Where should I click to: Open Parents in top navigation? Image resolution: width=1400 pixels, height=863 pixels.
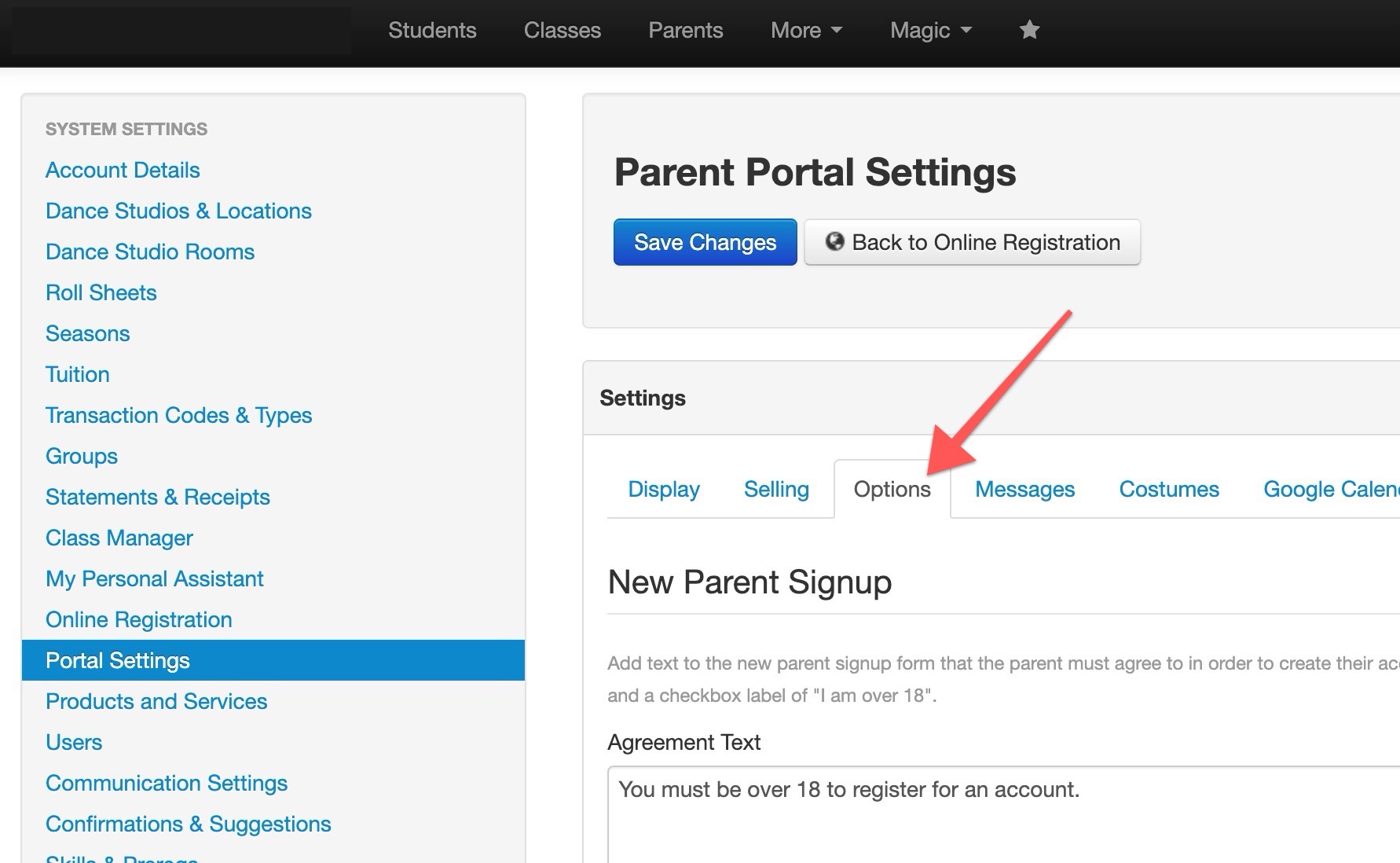point(686,30)
